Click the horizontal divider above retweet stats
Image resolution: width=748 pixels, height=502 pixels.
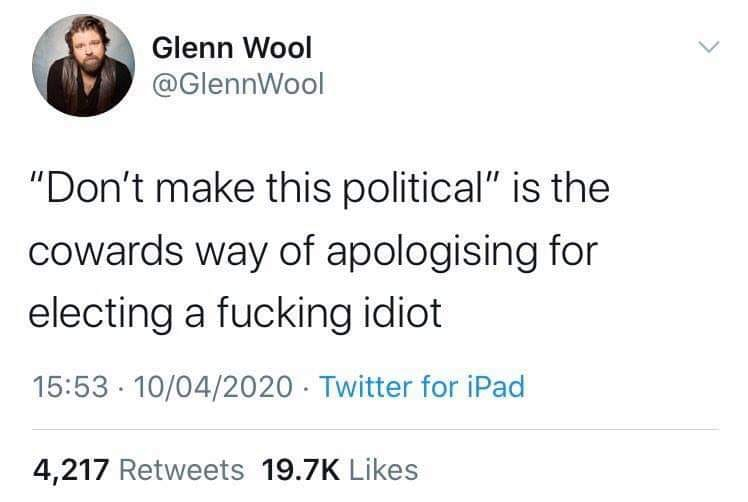tap(376, 429)
